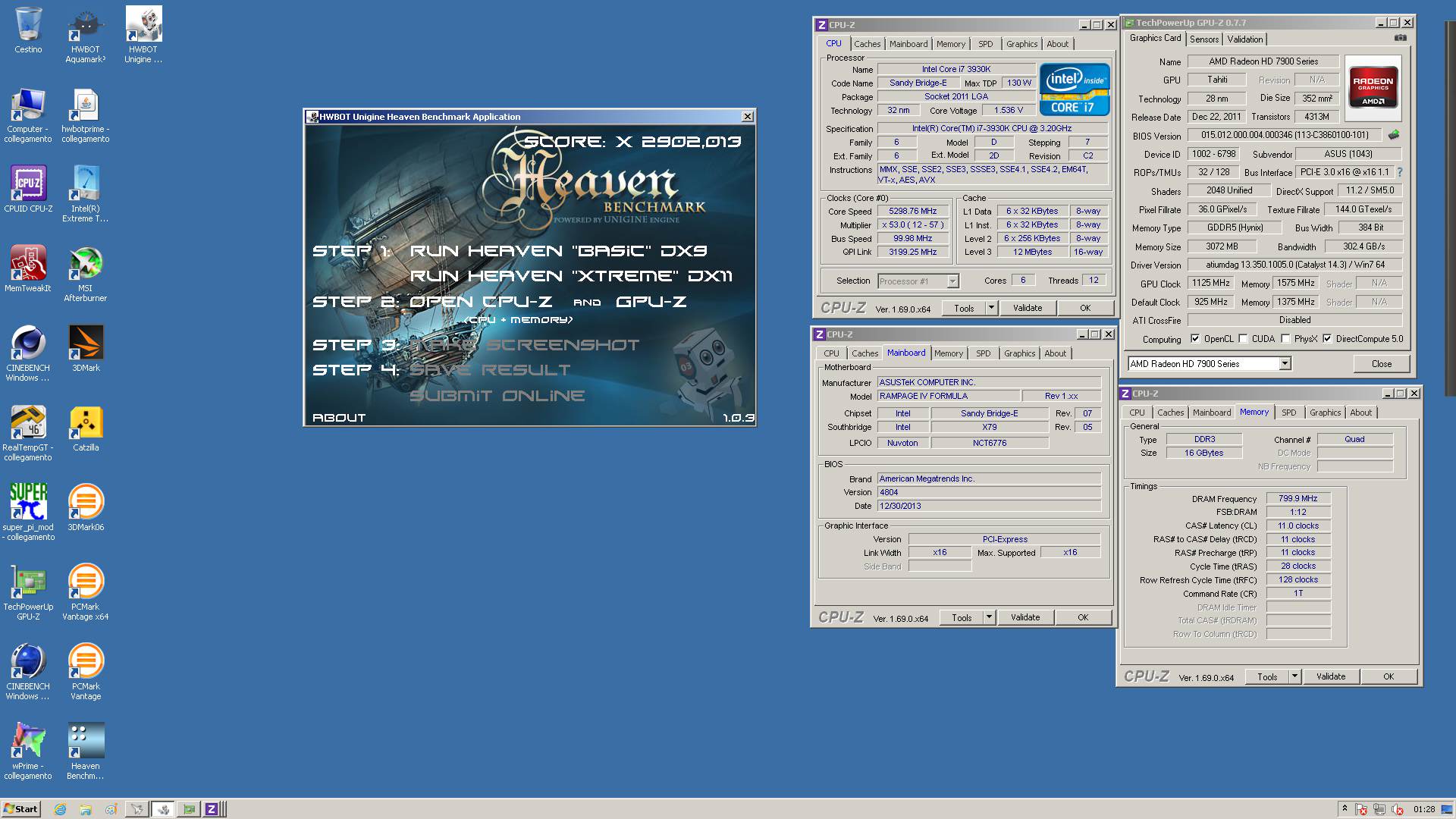Launch 3DMark06 desktop shortcut
This screenshot has height=819, width=1456.
coord(86,508)
